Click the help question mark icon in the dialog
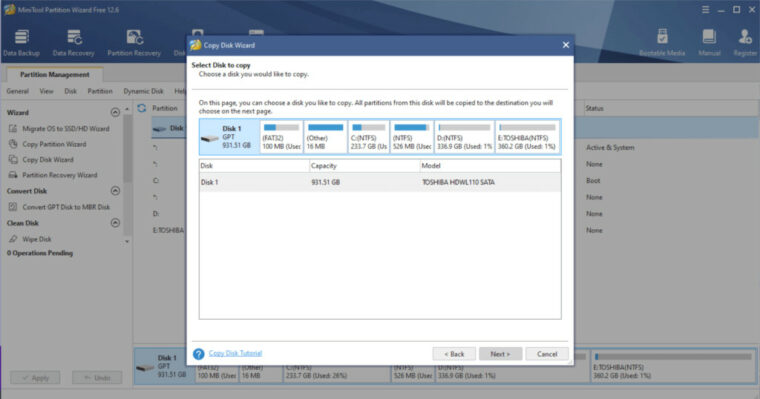Viewport: 760px width, 399px height. point(198,354)
